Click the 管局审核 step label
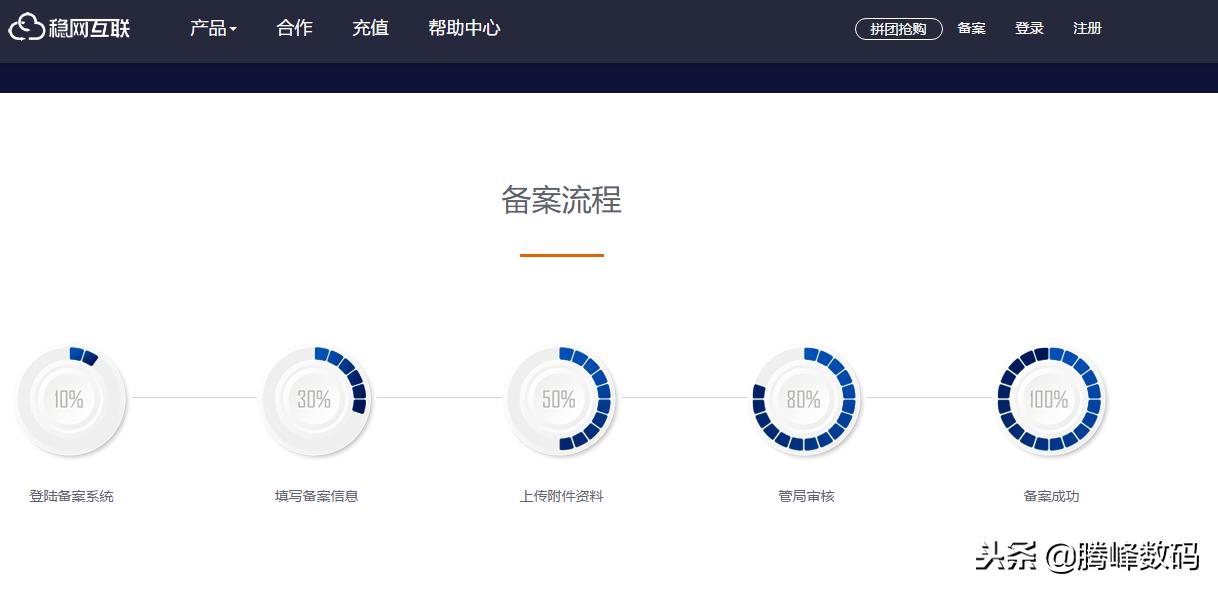This screenshot has height=589, width=1218. pos(806,495)
